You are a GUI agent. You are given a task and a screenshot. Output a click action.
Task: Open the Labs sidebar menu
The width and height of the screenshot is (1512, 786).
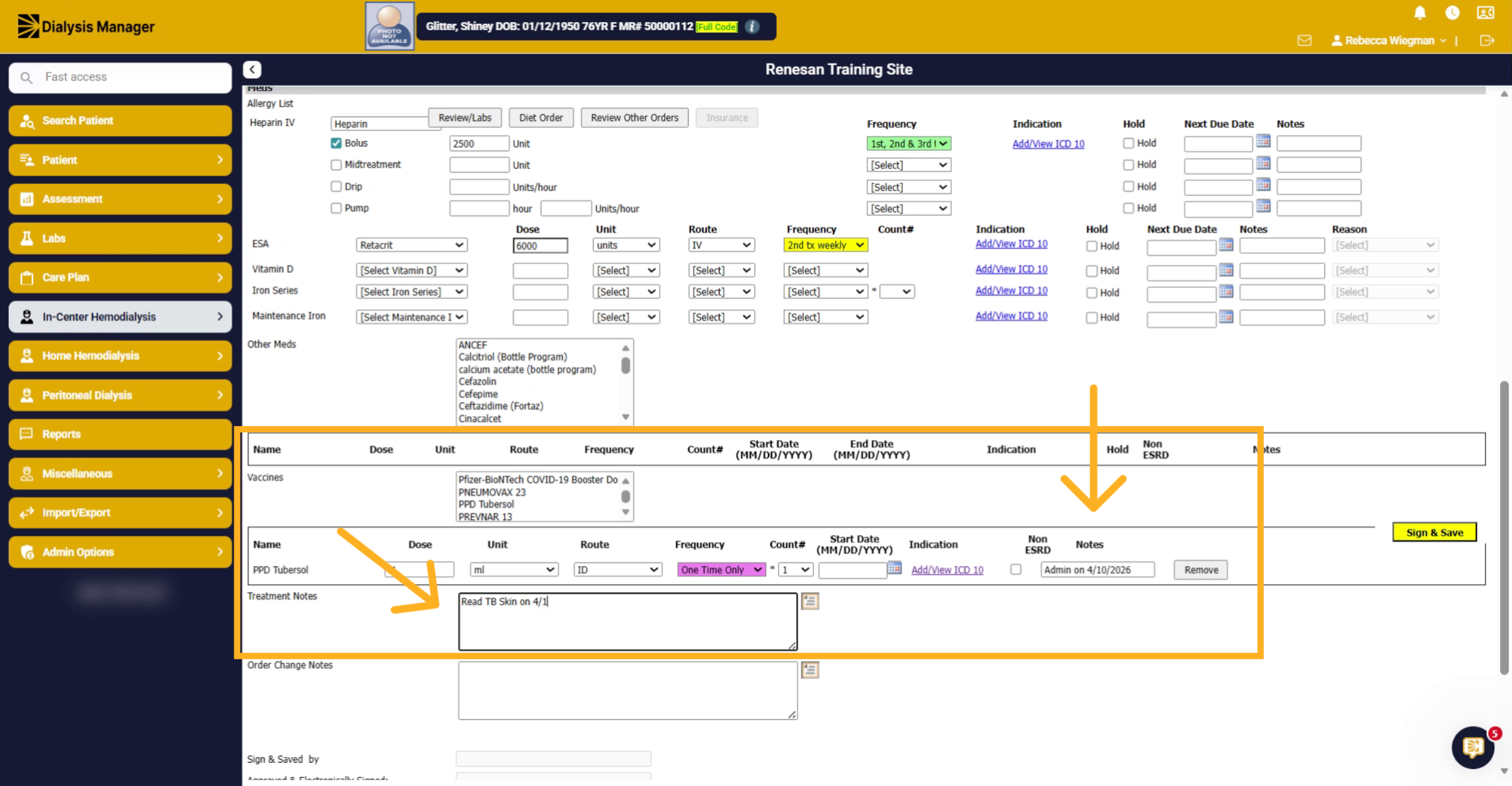(x=120, y=238)
